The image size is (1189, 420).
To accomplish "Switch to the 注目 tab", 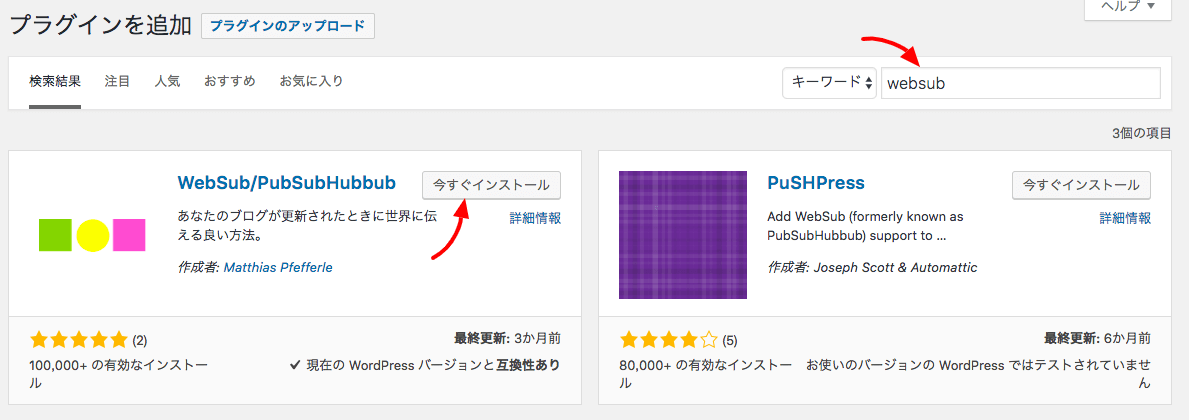I will pyautogui.click(x=118, y=80).
